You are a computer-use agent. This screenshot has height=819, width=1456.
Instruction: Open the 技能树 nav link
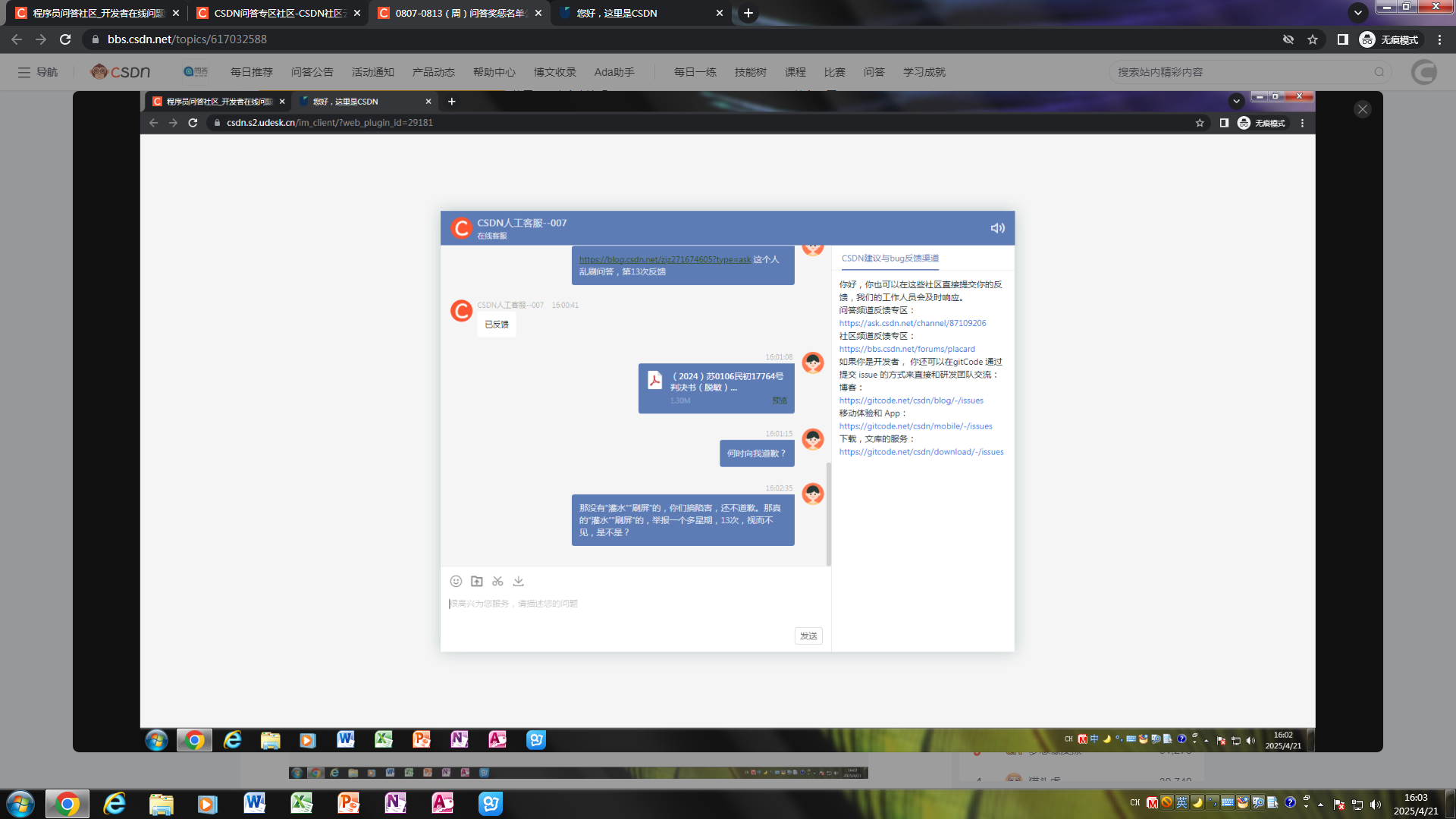[751, 72]
